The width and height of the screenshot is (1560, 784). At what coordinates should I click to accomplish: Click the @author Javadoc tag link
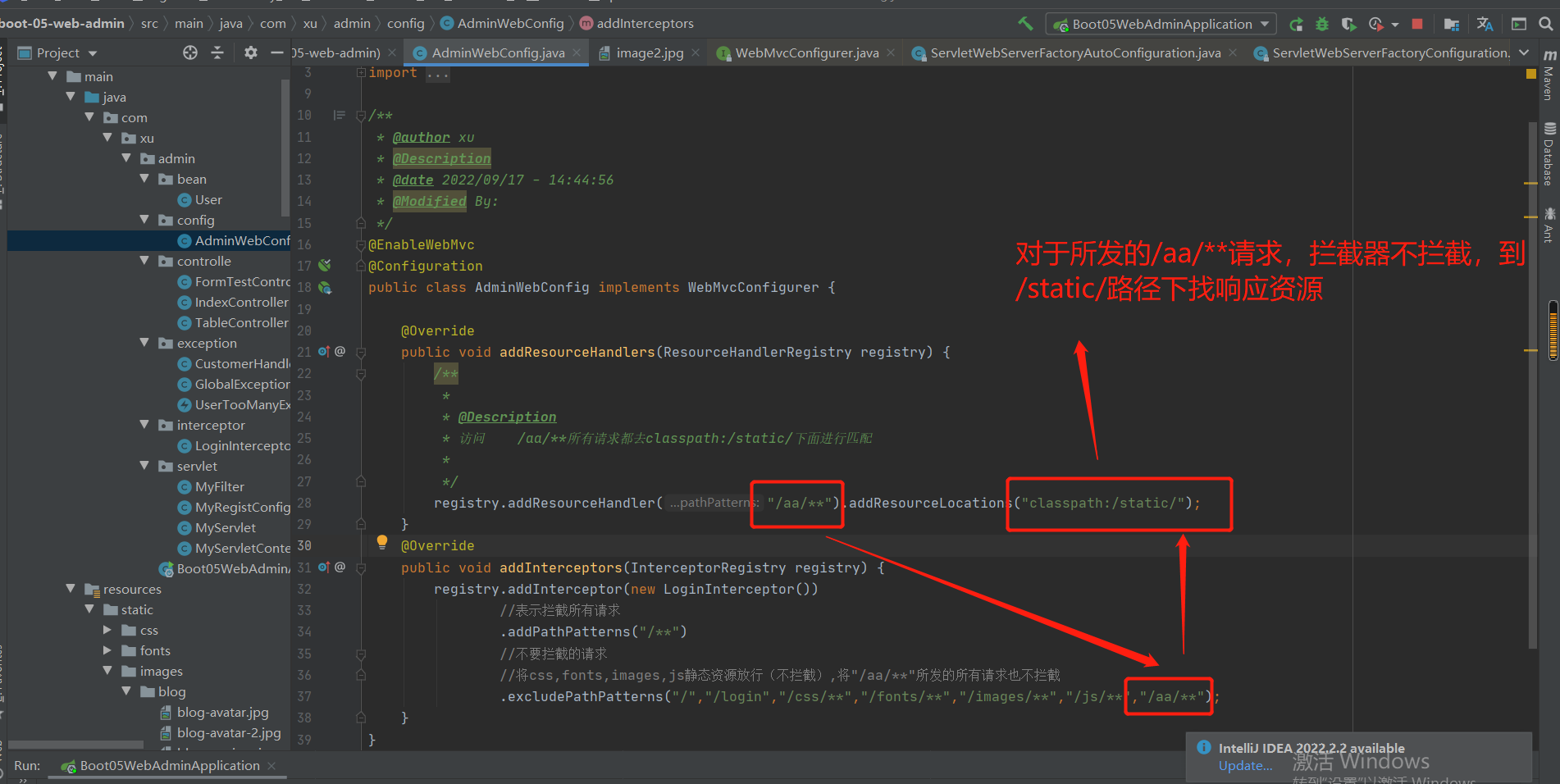[x=421, y=137]
